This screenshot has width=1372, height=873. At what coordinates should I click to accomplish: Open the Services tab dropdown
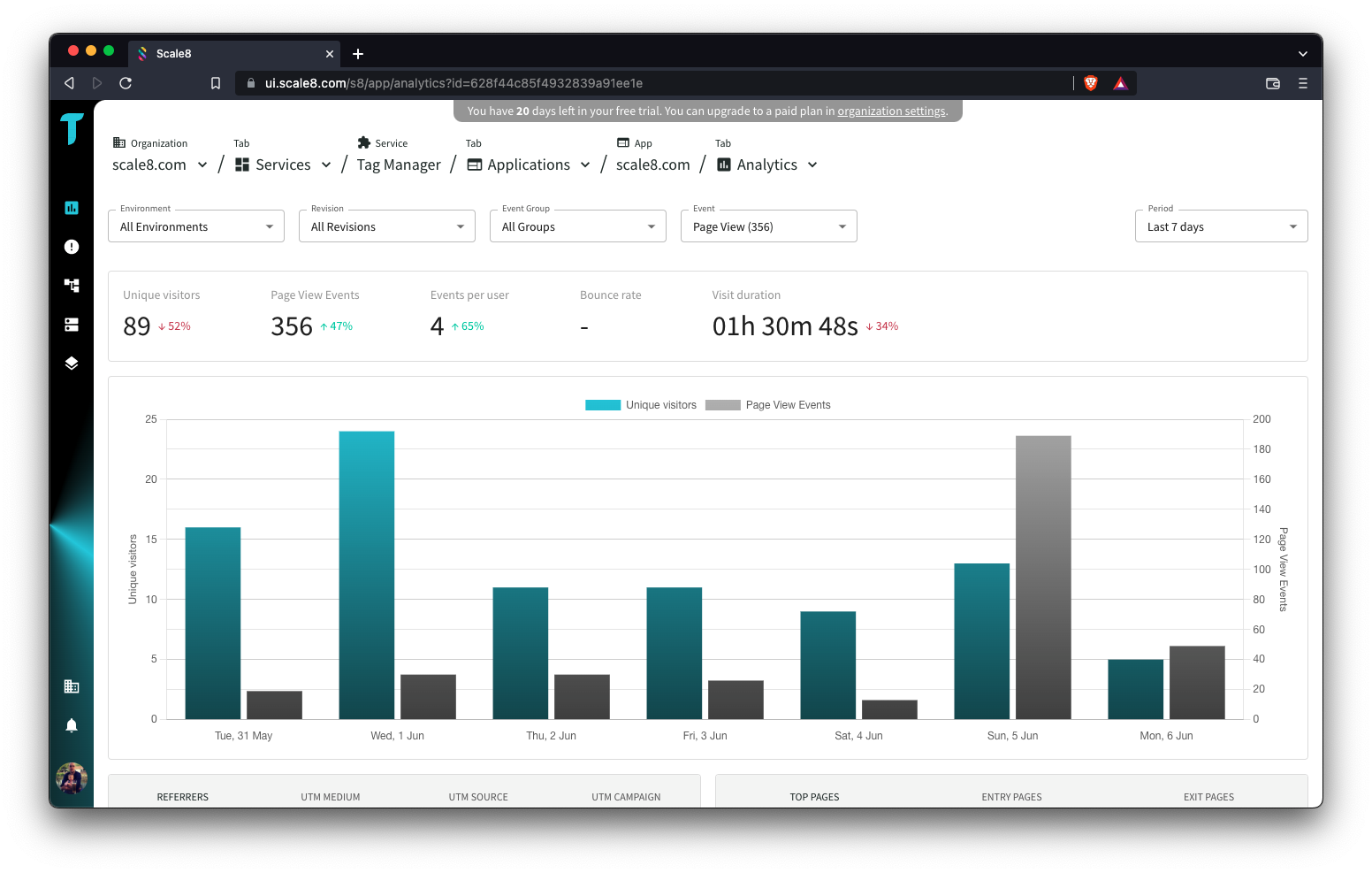(x=284, y=165)
